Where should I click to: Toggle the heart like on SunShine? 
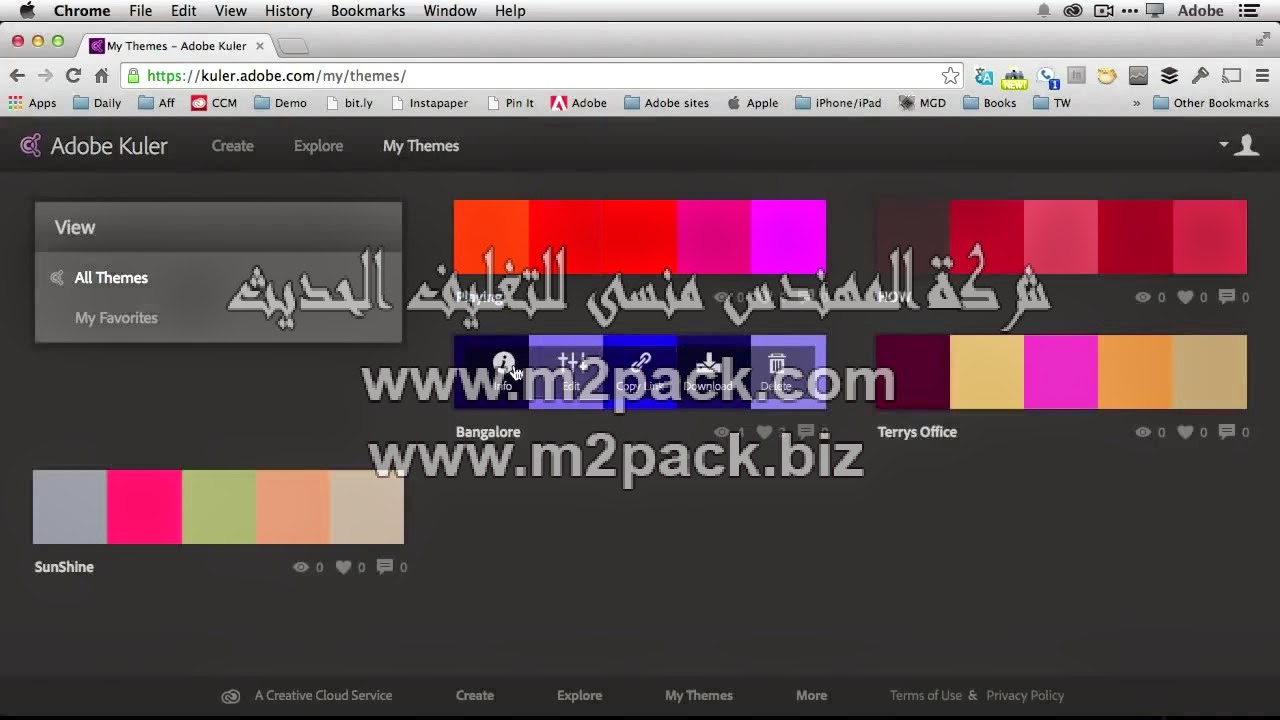point(343,567)
